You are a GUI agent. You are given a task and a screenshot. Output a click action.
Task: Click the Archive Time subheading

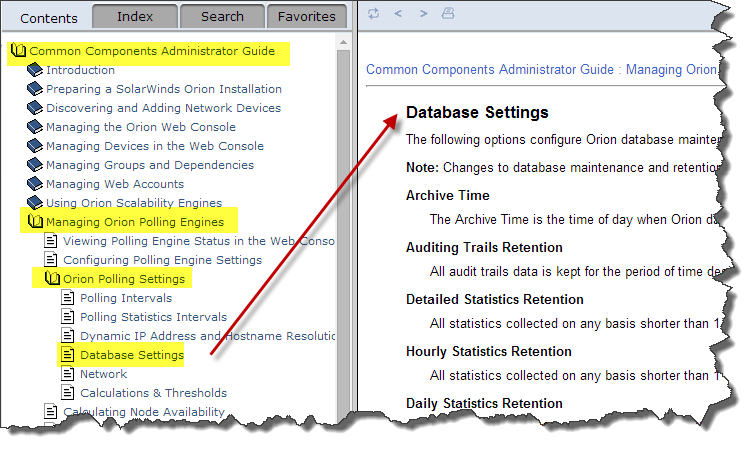(x=448, y=195)
